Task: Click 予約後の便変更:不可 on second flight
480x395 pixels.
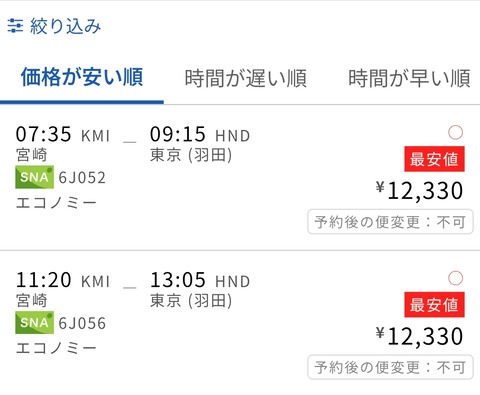Action: [390, 367]
